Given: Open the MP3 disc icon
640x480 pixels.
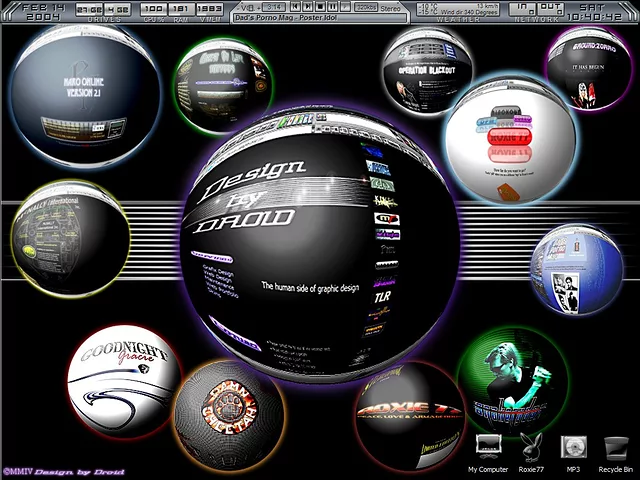Looking at the screenshot, I should pos(573,447).
